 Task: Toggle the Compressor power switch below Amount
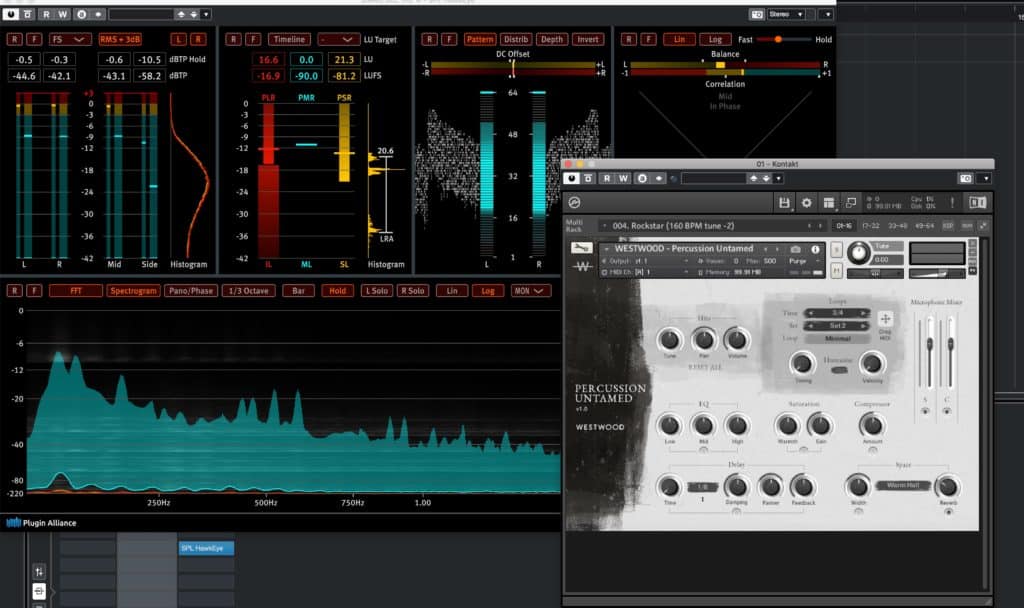872,450
